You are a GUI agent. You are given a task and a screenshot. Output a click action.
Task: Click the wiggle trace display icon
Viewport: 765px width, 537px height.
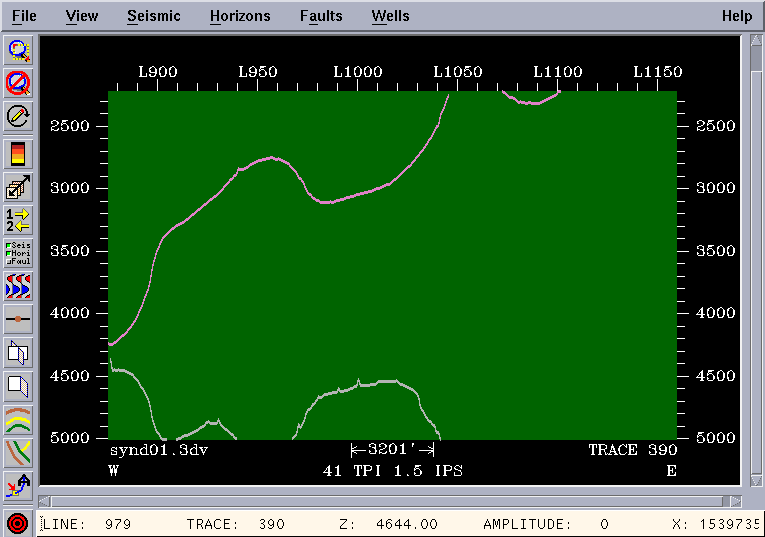pyautogui.click(x=18, y=286)
